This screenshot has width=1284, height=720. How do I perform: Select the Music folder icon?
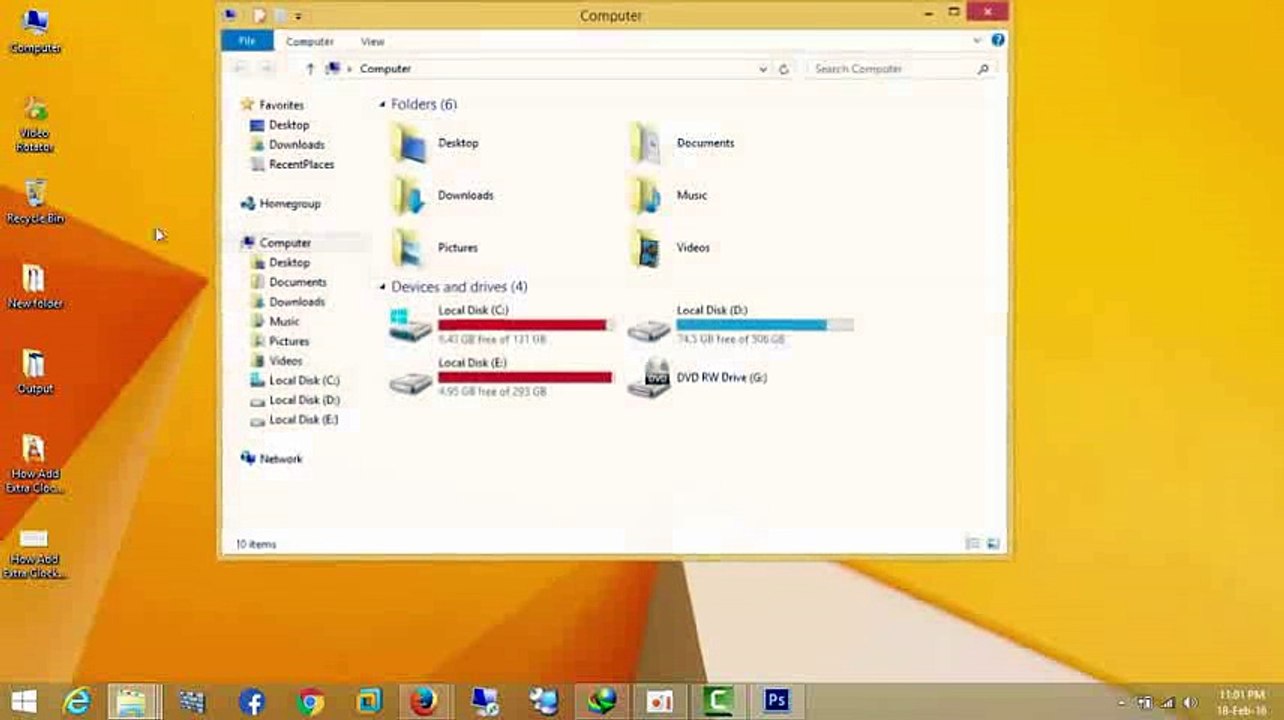[x=647, y=196]
